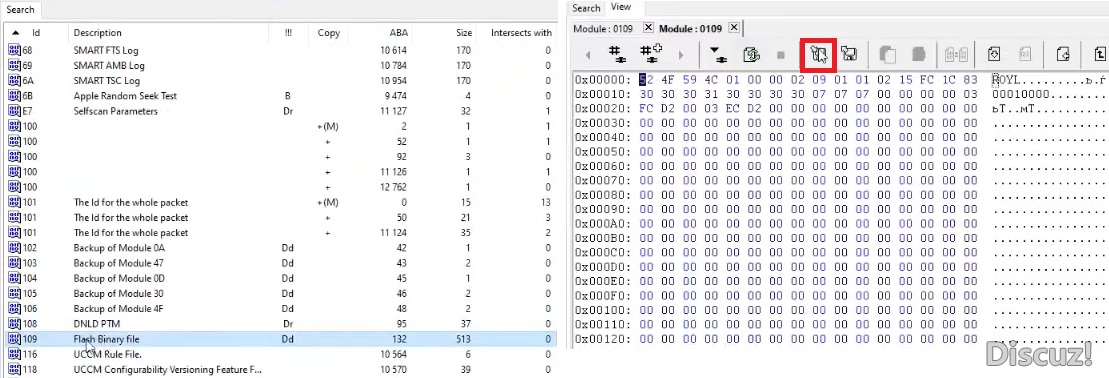This screenshot has width=1109, height=378.
Task: Click the red-highlighted load from file icon
Action: 818,55
